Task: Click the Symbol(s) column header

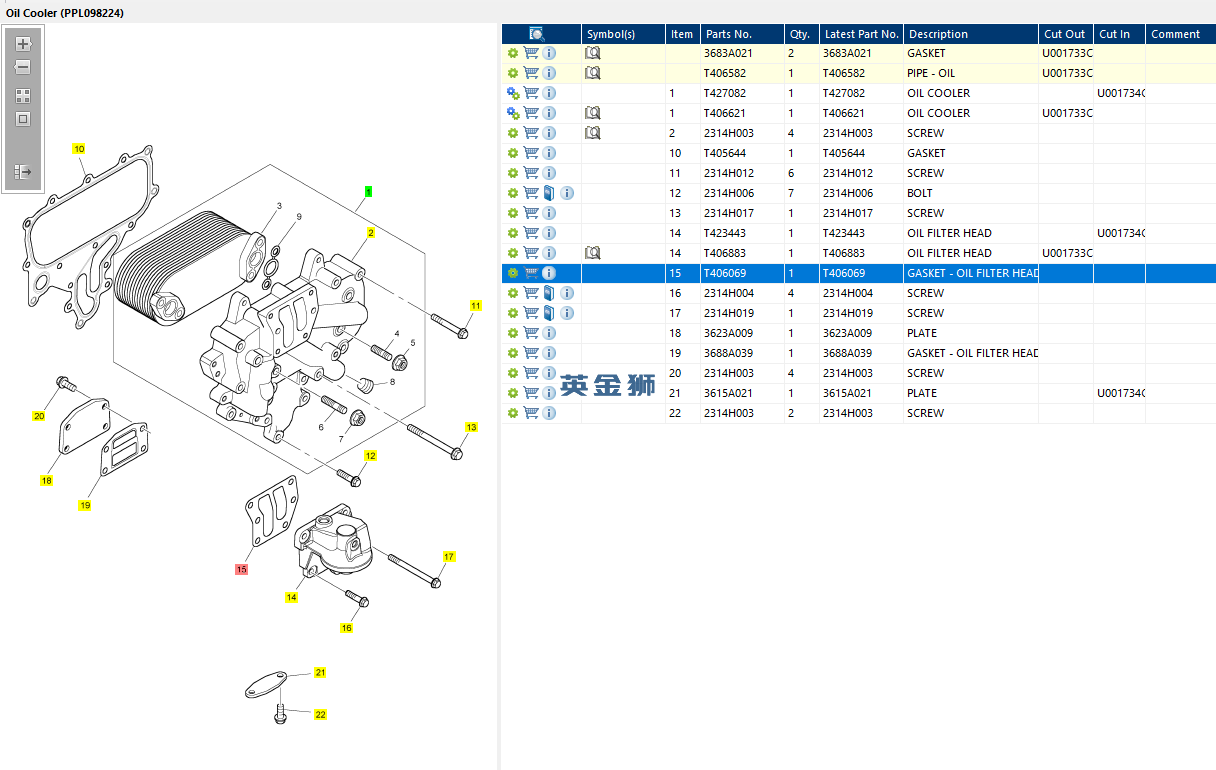Action: (623, 34)
